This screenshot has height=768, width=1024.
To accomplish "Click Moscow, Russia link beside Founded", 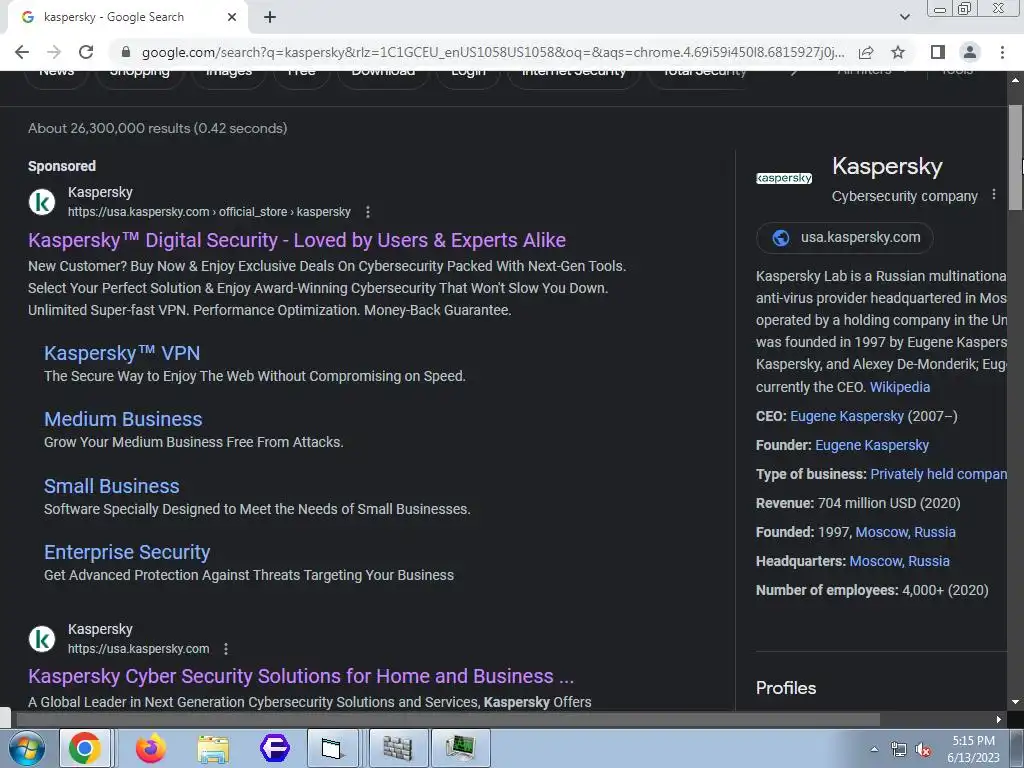I will tap(905, 532).
